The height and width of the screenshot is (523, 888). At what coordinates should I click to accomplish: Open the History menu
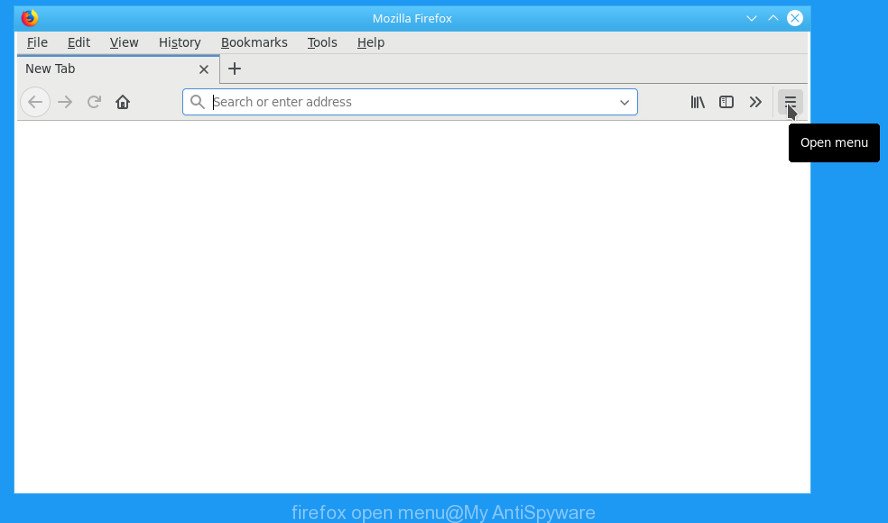point(180,42)
